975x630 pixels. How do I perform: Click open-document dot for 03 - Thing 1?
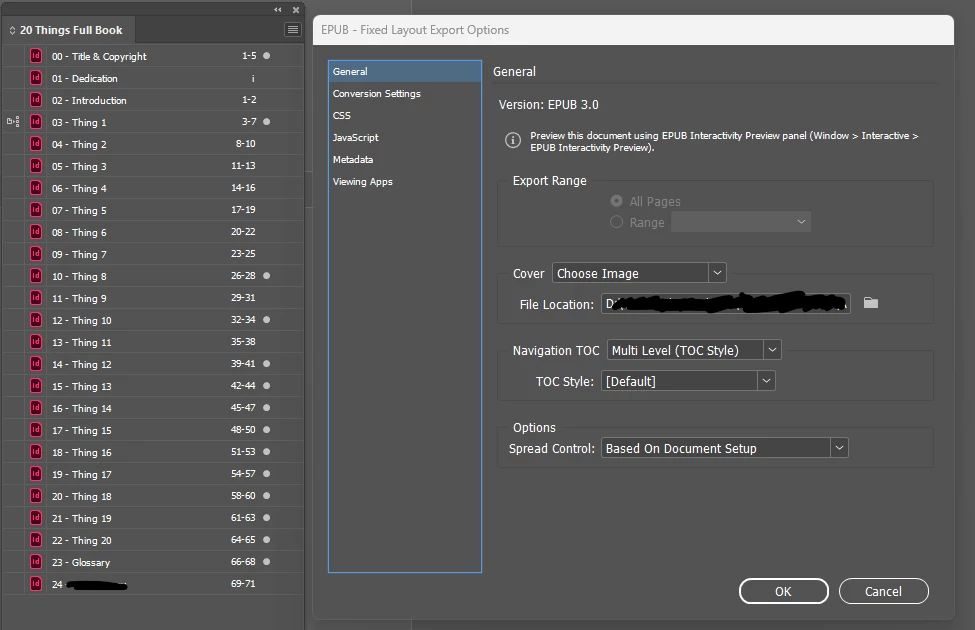[x=267, y=121]
